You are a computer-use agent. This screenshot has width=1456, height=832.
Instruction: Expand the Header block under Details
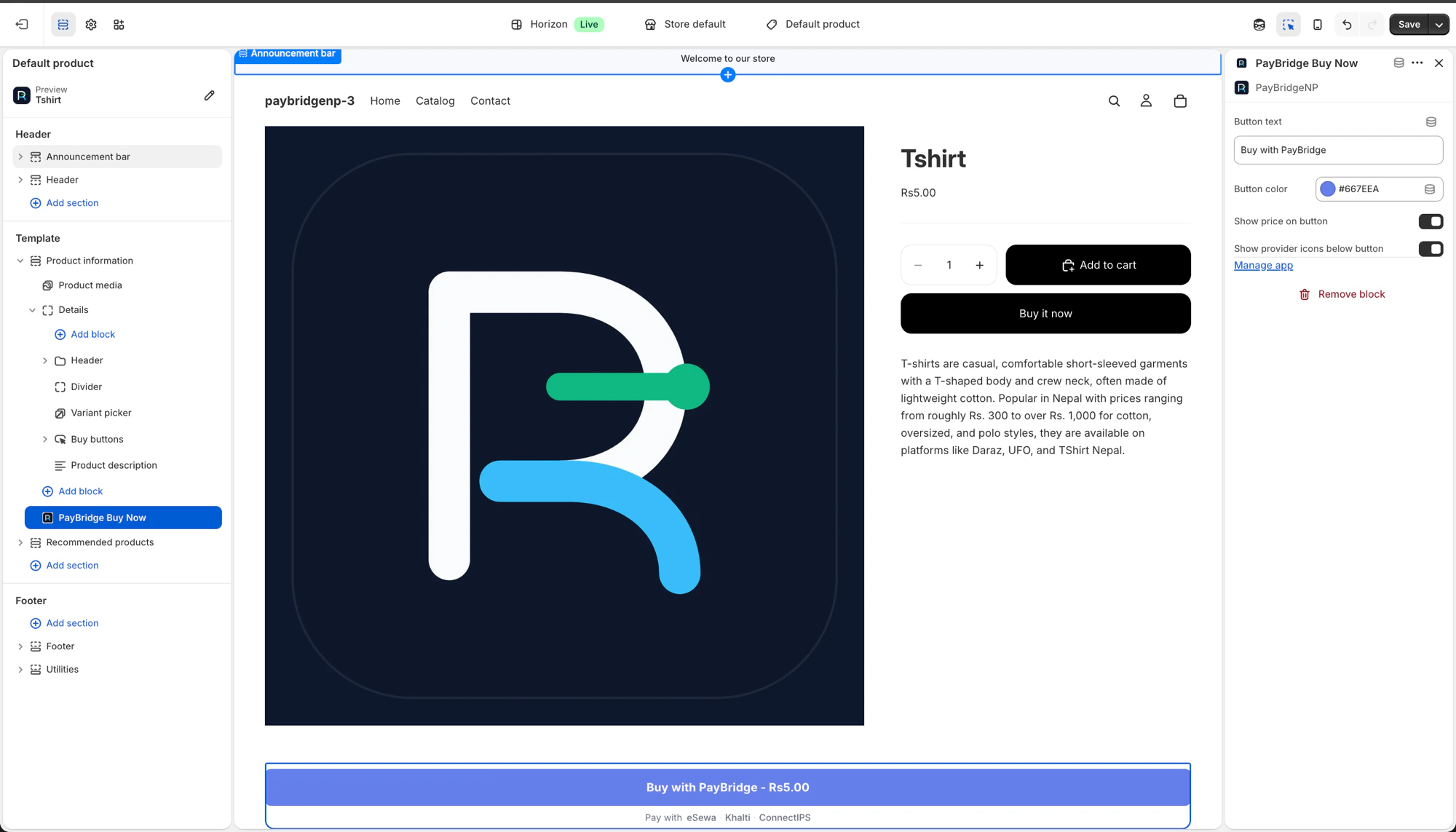tap(45, 360)
